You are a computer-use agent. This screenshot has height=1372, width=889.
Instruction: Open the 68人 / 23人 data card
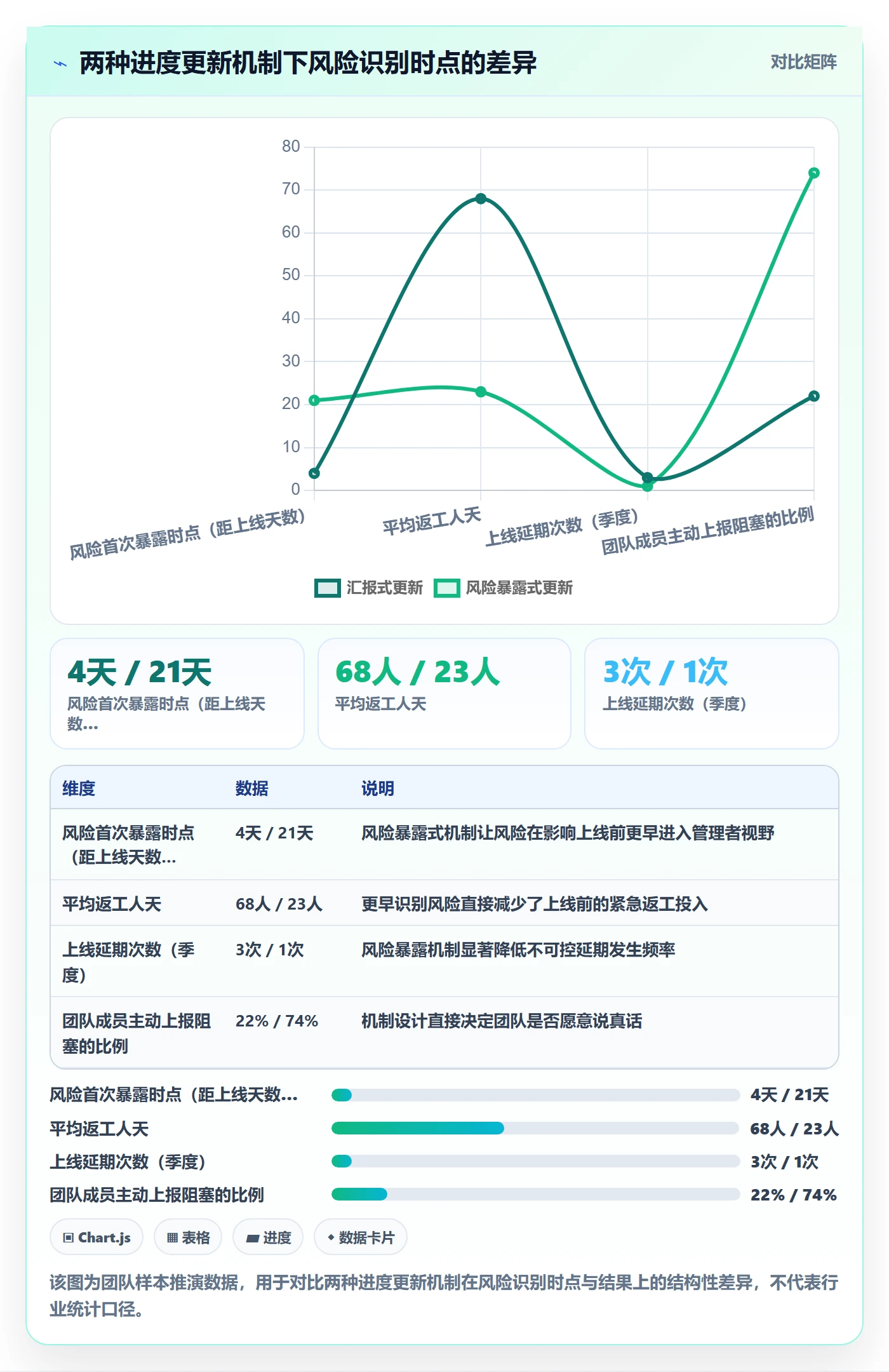444,694
